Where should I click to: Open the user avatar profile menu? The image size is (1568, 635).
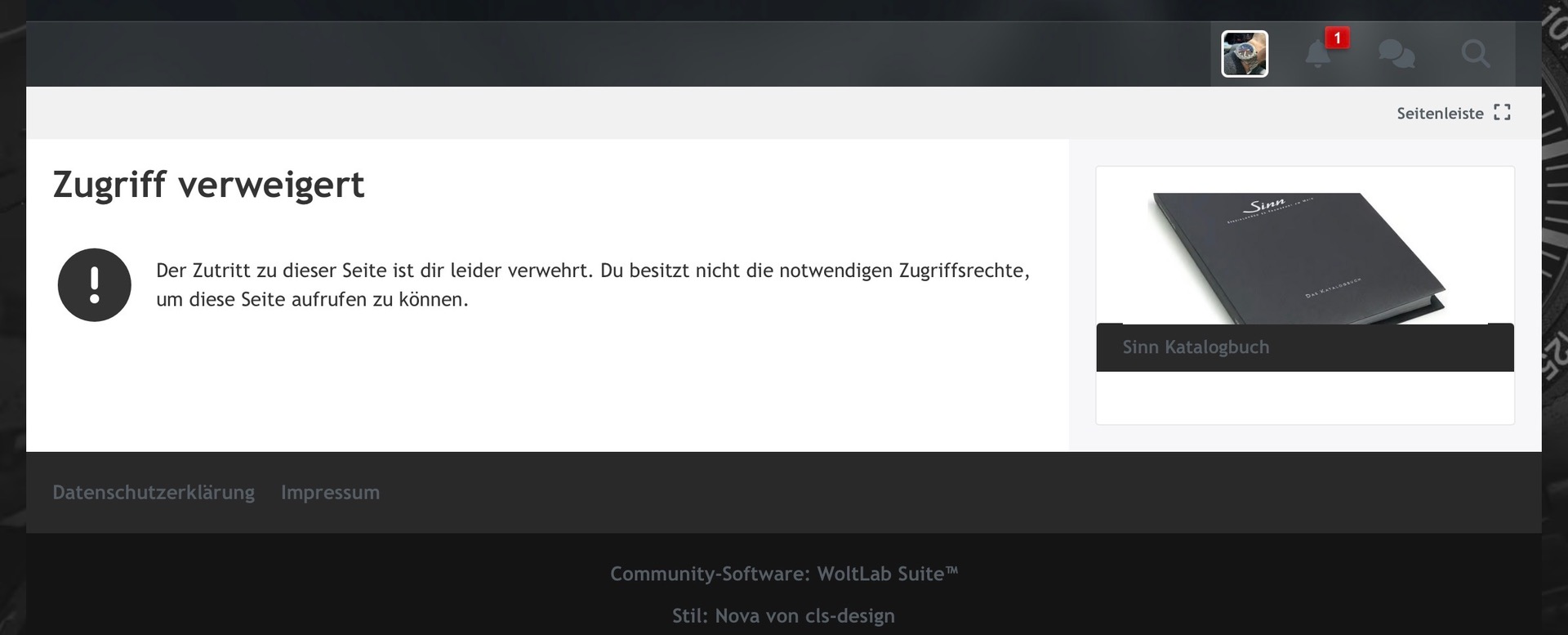coord(1244,54)
